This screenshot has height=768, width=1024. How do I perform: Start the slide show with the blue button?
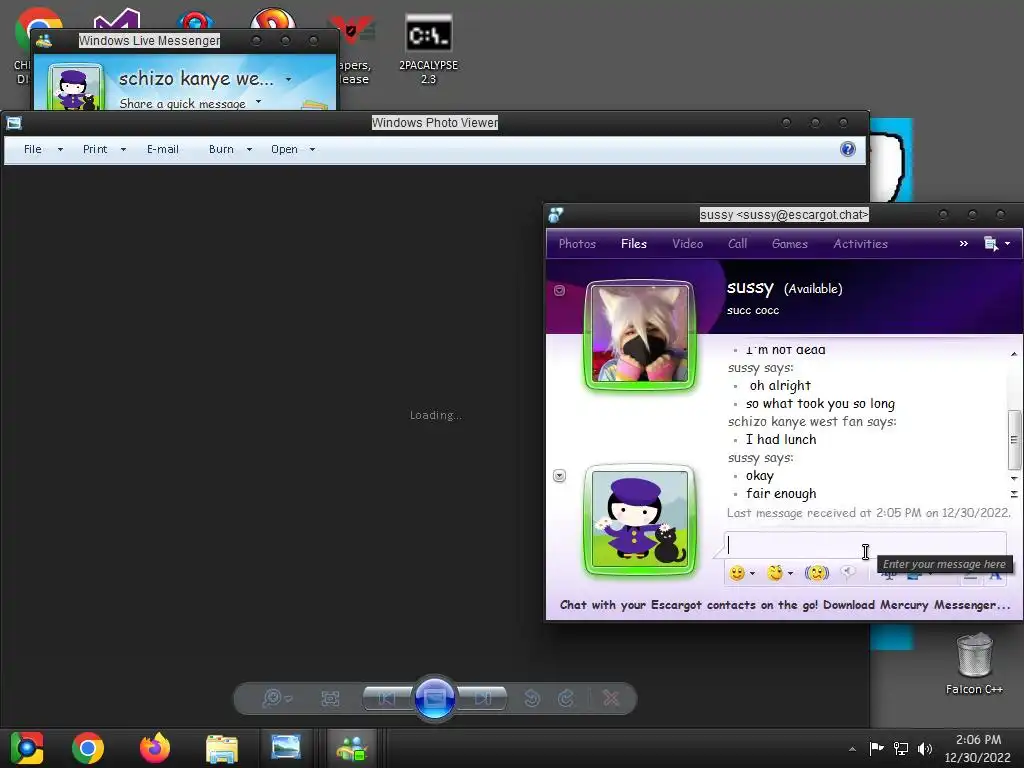[x=435, y=698]
